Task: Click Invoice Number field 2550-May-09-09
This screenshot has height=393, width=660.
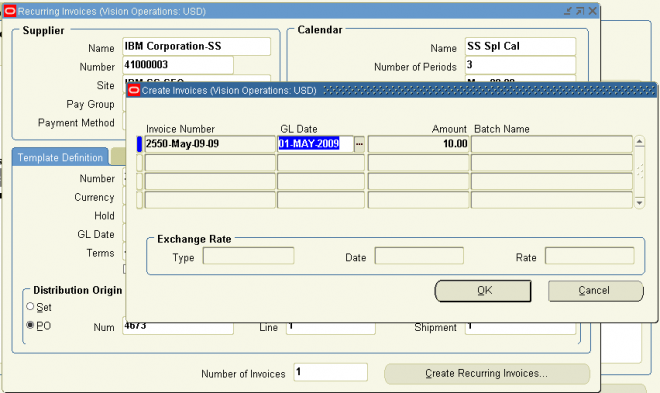Action: point(210,144)
